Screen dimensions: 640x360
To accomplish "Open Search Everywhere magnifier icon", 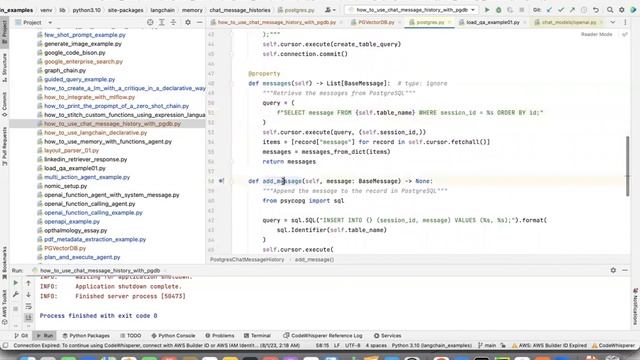I will (610, 10).
